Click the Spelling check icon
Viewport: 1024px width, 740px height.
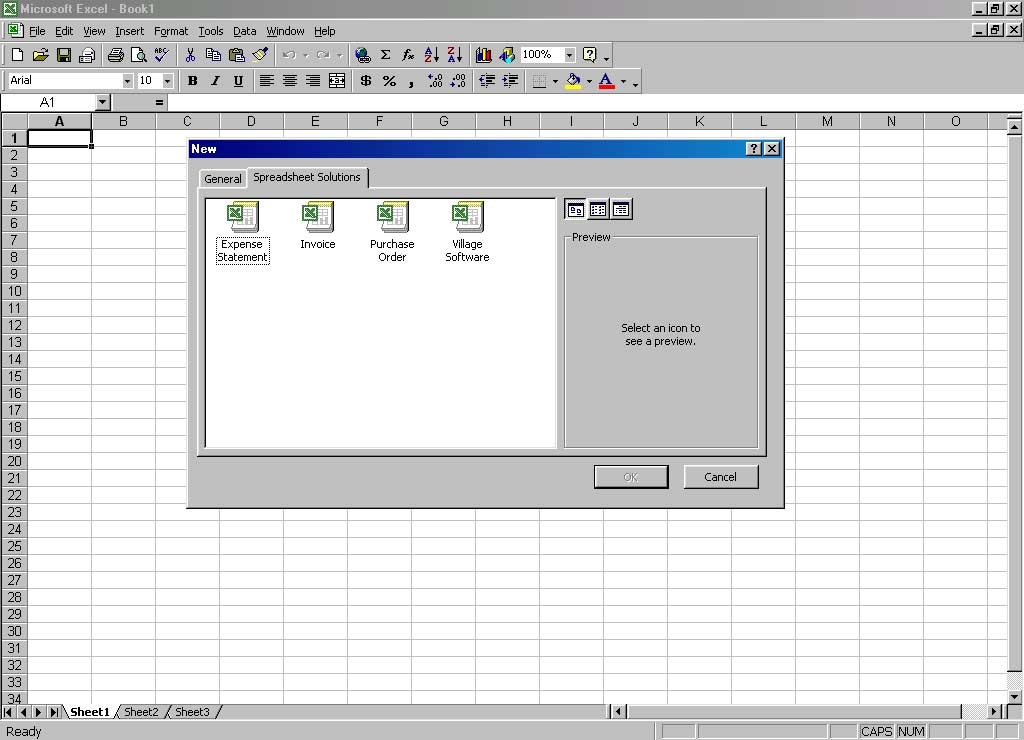pyautogui.click(x=161, y=55)
